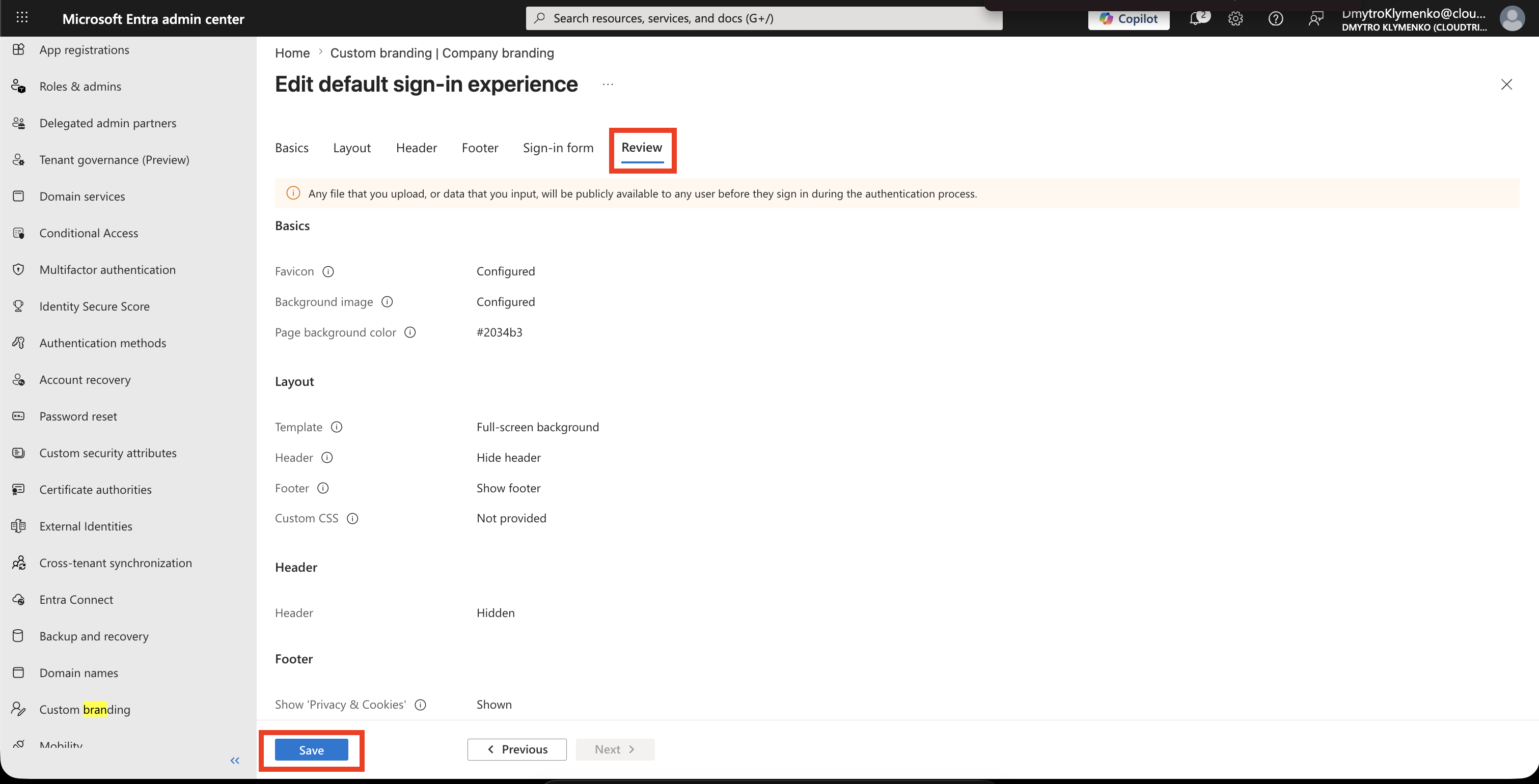Image resolution: width=1539 pixels, height=784 pixels.
Task: Collapse the sidebar with double chevron
Action: click(x=235, y=760)
